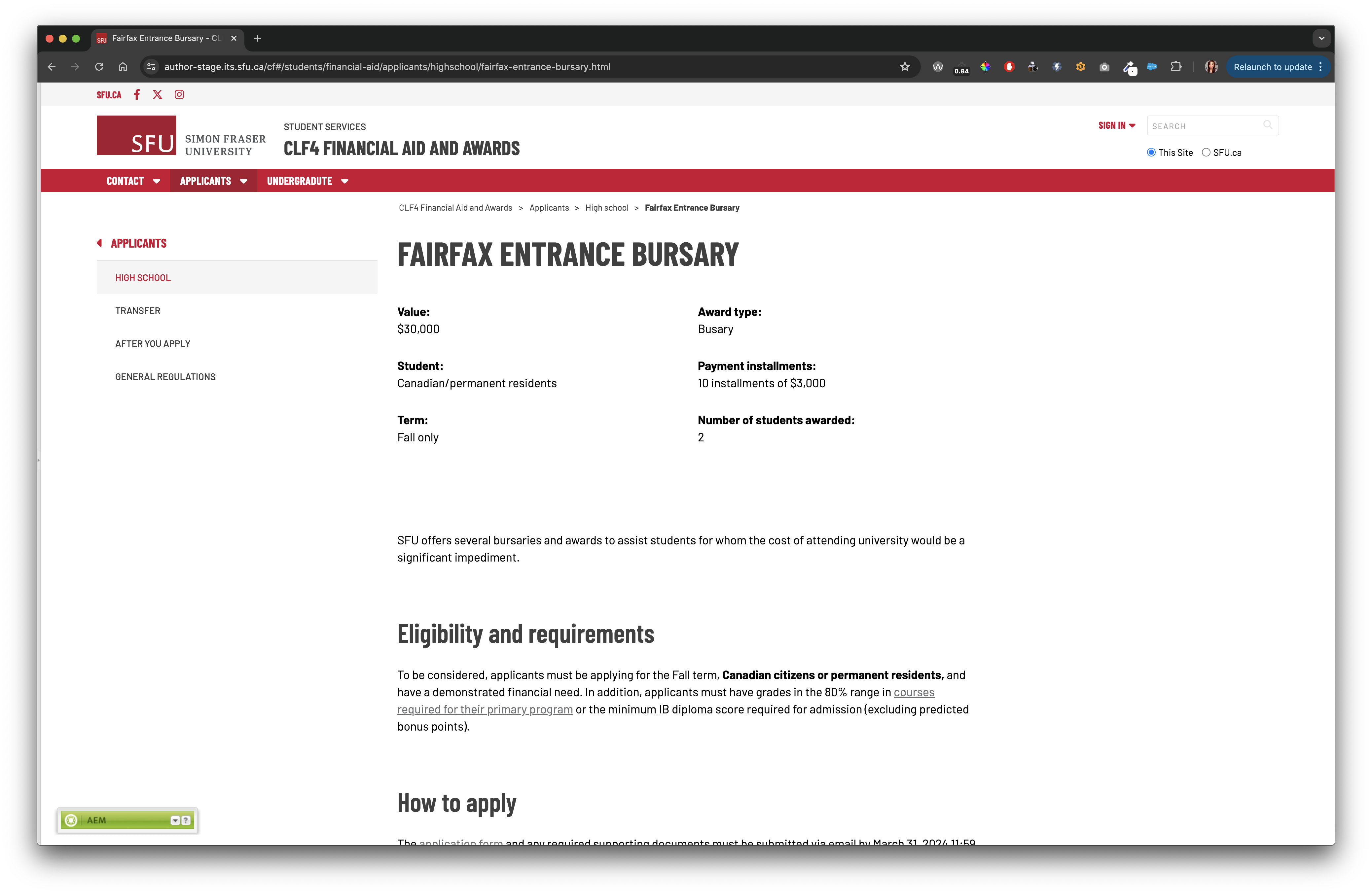The width and height of the screenshot is (1372, 894).
Task: Click the "courses required for their primary program" link
Action: [485, 710]
